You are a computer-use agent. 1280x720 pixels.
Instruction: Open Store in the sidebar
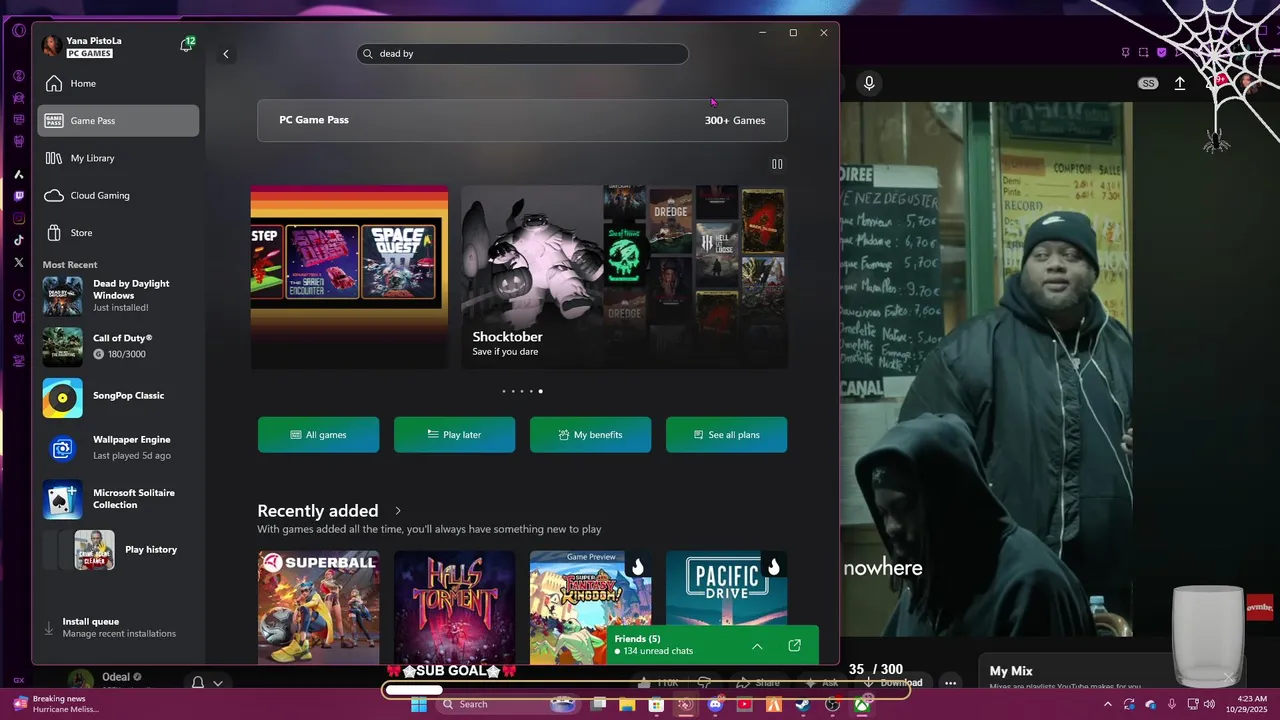click(x=118, y=233)
